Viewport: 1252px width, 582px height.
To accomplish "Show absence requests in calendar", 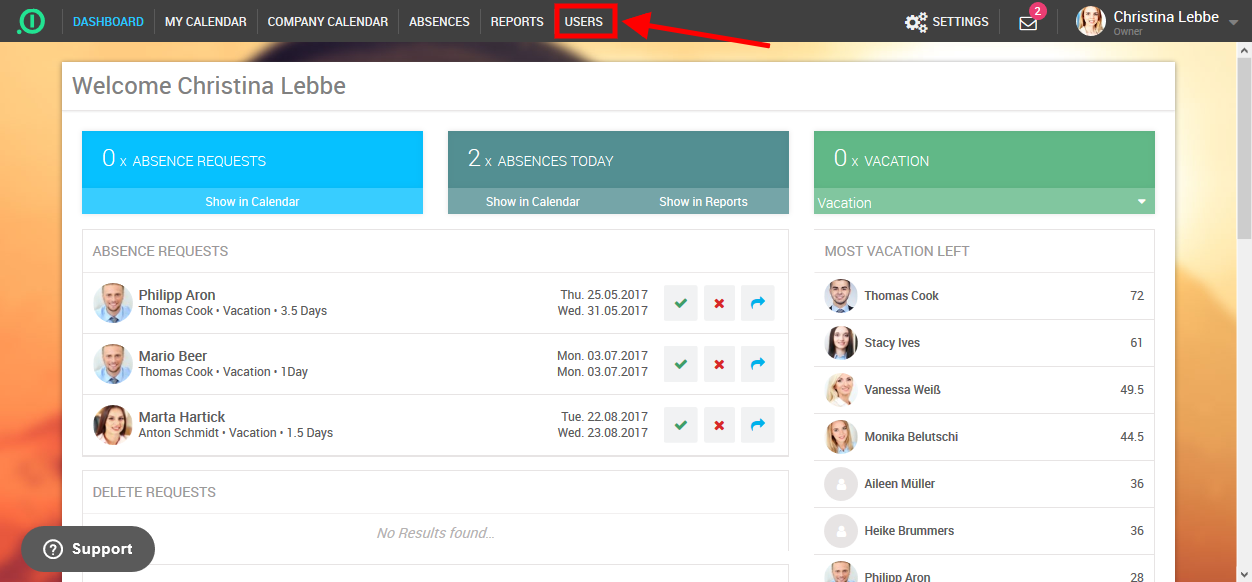I will 252,202.
